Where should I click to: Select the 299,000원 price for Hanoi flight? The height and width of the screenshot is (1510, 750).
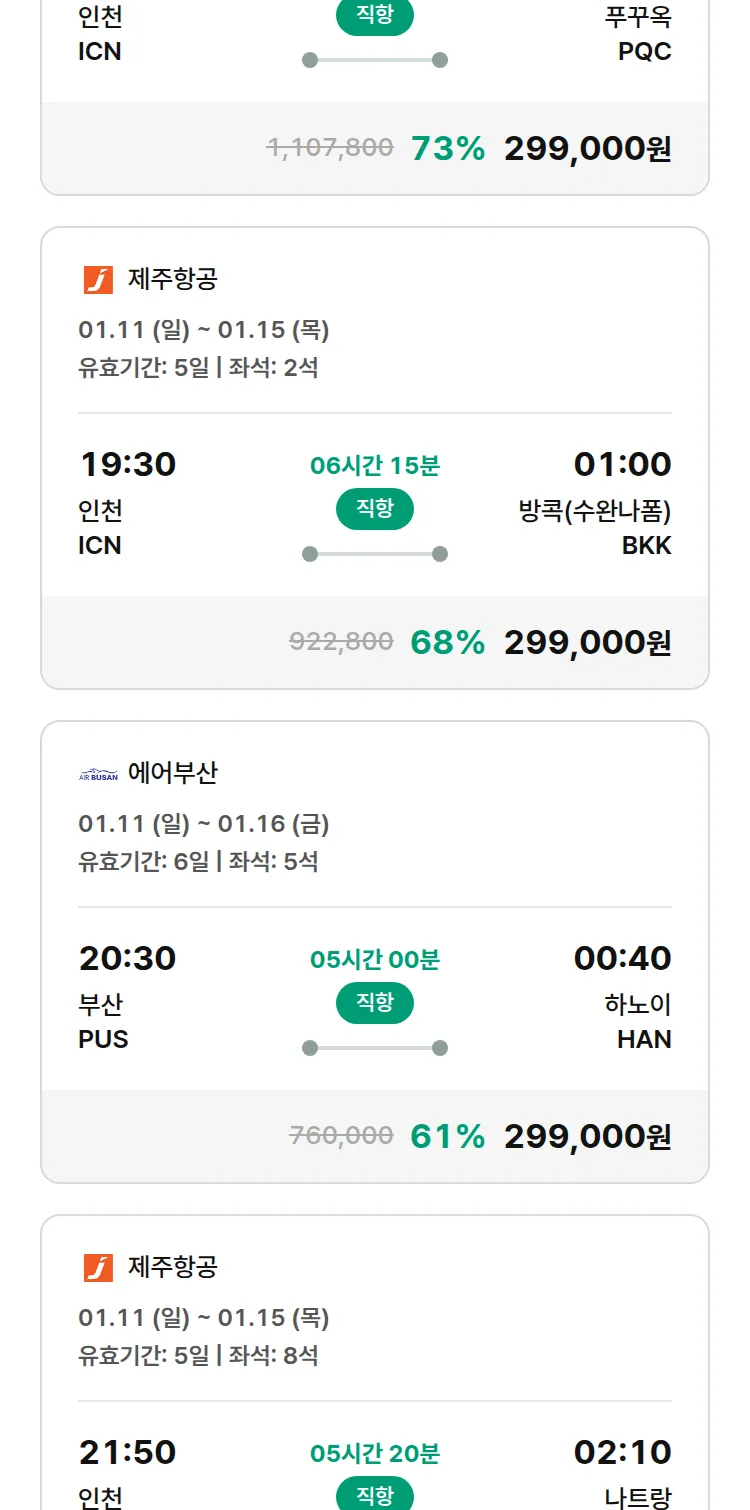pyautogui.click(x=587, y=1136)
